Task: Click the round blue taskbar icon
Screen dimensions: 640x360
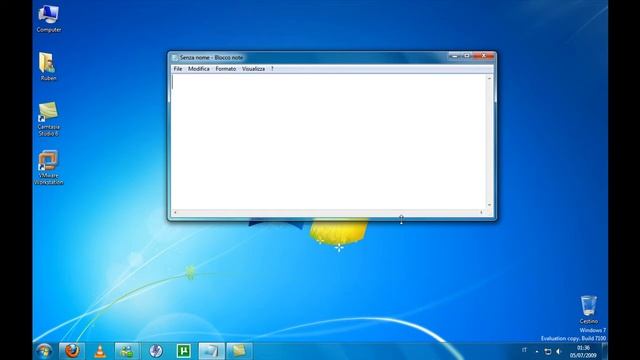Action: click(156, 351)
